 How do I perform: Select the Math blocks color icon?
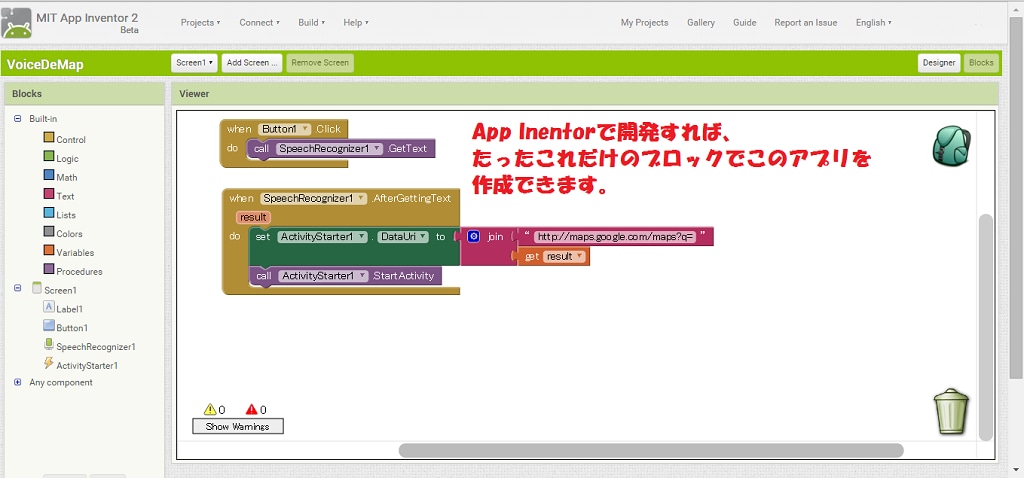point(48,175)
